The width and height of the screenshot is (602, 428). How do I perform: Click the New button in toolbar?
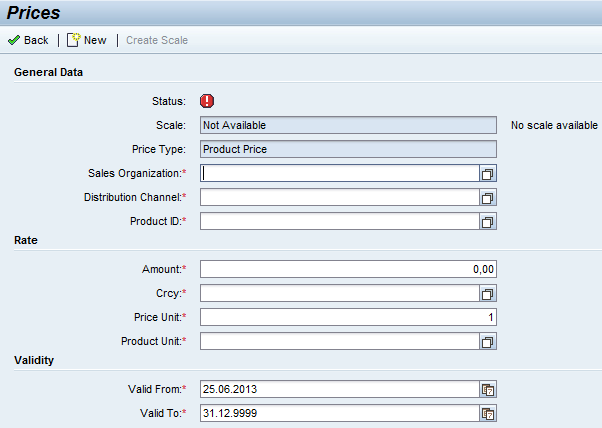(x=87, y=40)
